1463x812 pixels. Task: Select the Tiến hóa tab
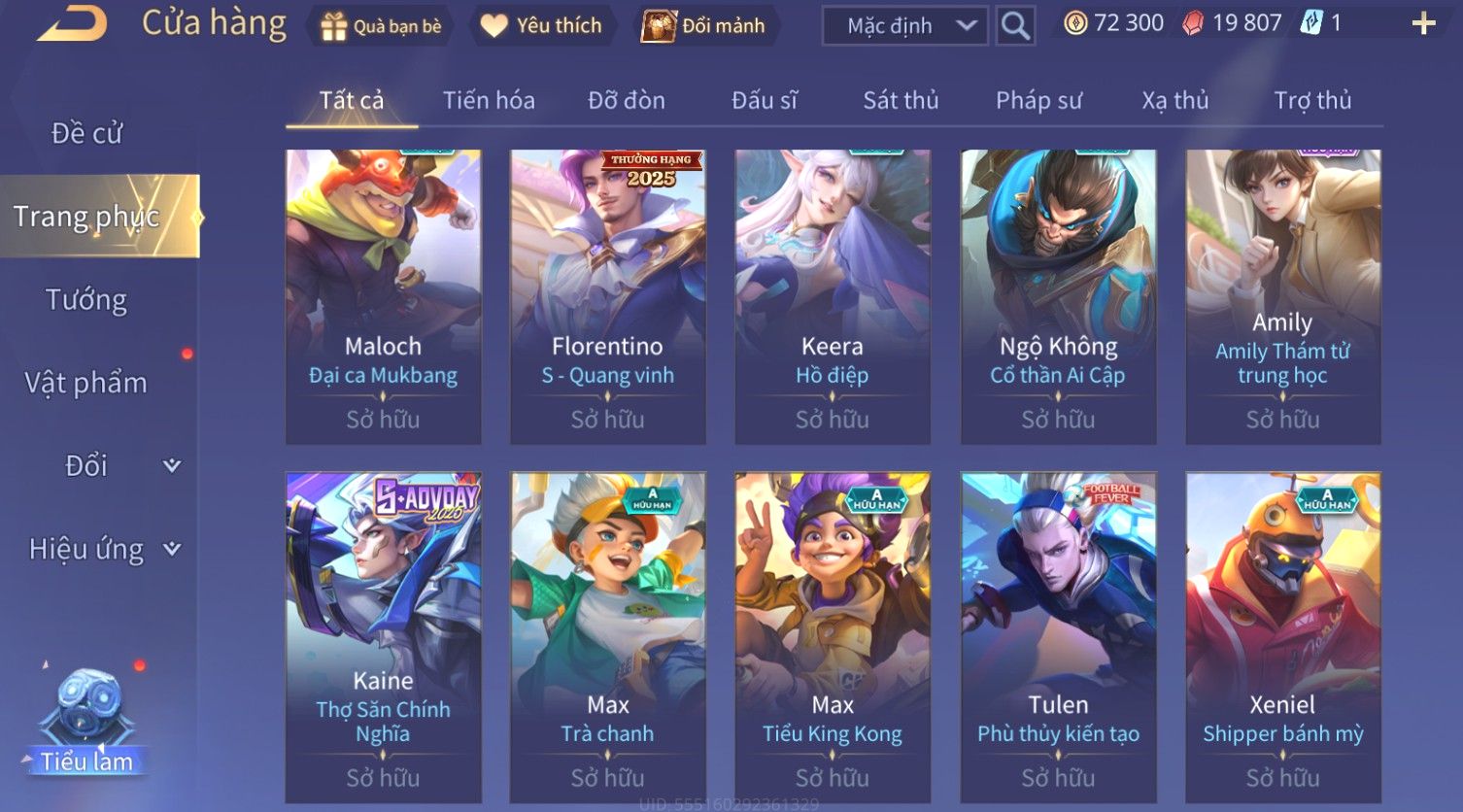[x=489, y=100]
